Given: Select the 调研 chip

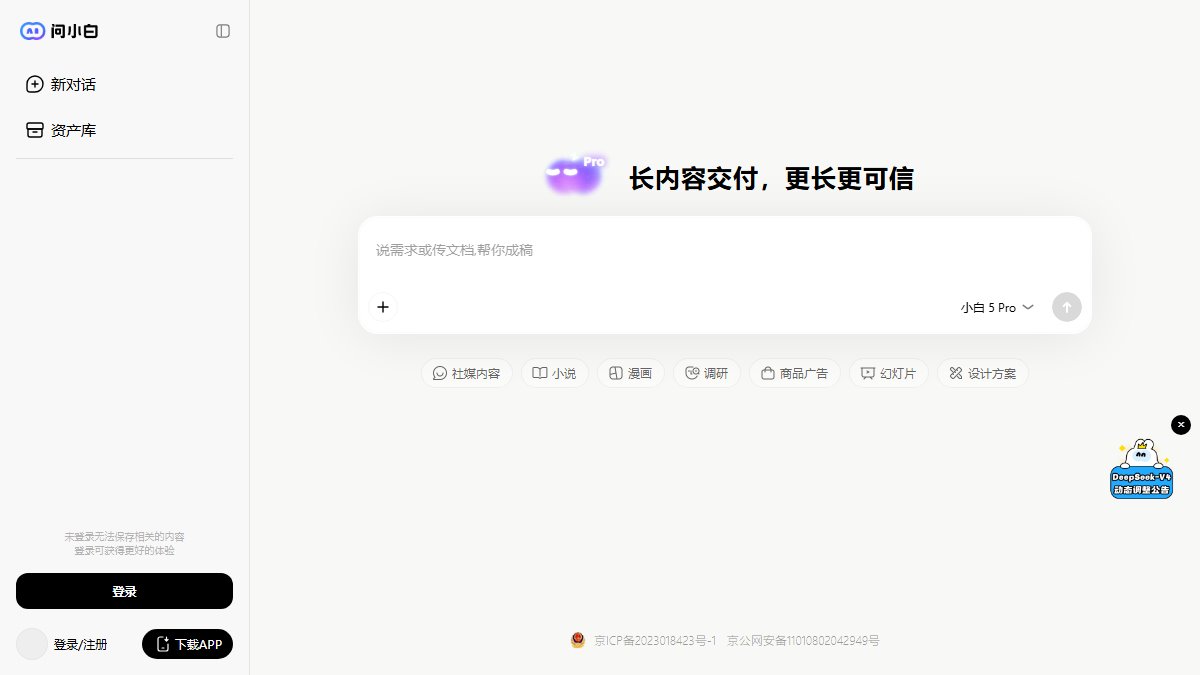Looking at the screenshot, I should pyautogui.click(x=707, y=373).
